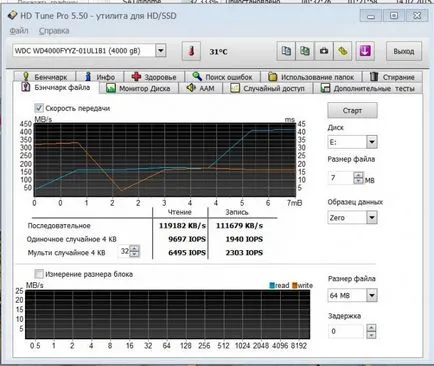Open the Образец данных Zero dropdown
Viewport: 434px width, 366px height.
pyautogui.click(x=372, y=218)
